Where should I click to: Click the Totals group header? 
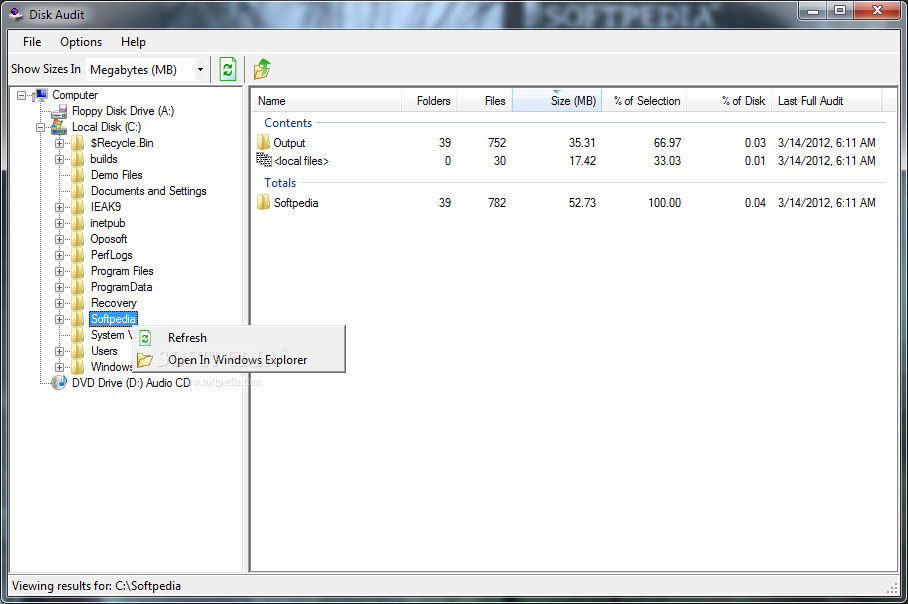click(280, 183)
